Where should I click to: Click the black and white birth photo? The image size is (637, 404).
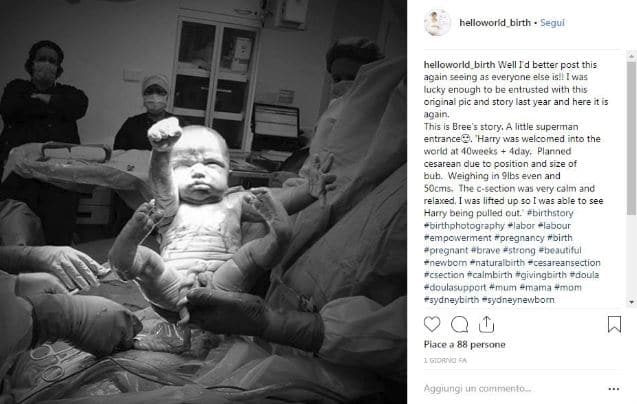click(x=203, y=202)
